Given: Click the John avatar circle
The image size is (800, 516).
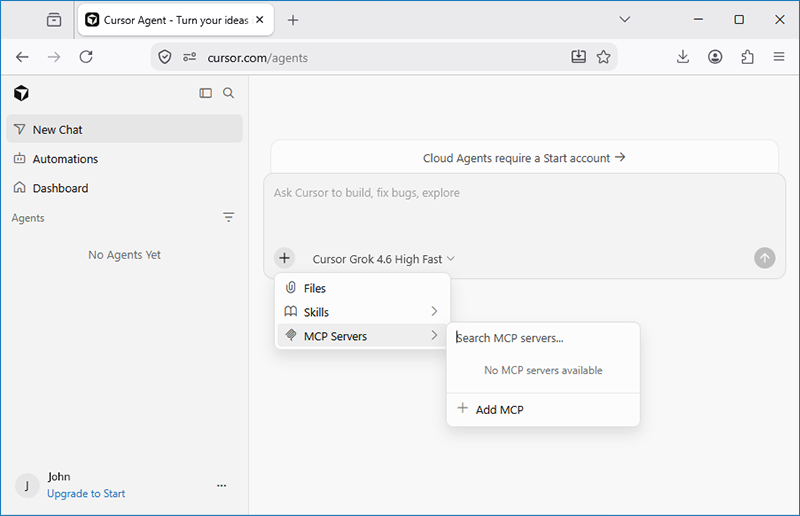Looking at the screenshot, I should click(27, 485).
